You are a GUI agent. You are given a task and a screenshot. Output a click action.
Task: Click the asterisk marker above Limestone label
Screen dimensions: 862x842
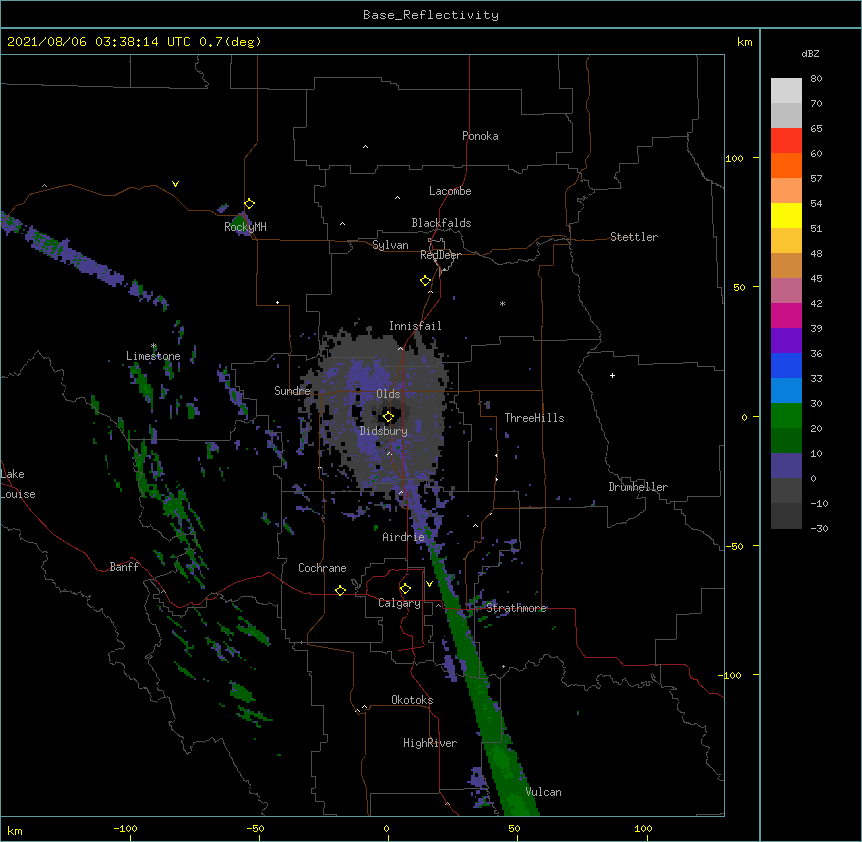pyautogui.click(x=153, y=346)
